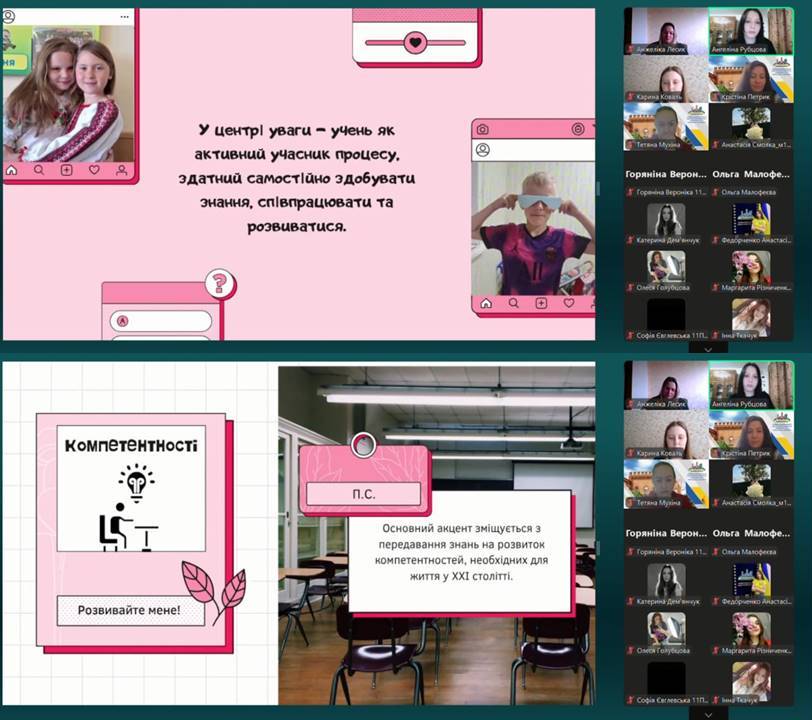Click the heart icon under the two girls photo

click(x=94, y=170)
